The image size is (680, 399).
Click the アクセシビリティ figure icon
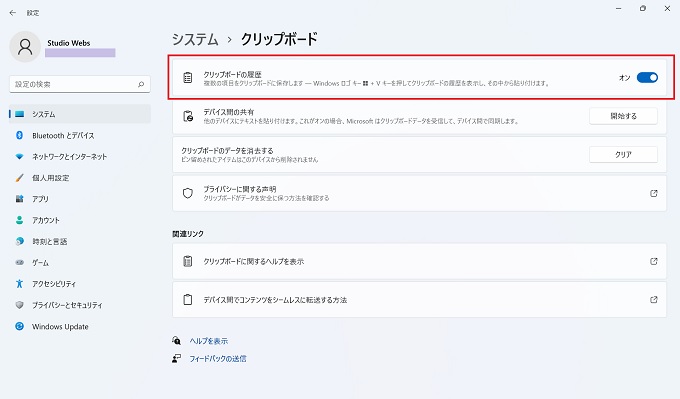tap(20, 284)
